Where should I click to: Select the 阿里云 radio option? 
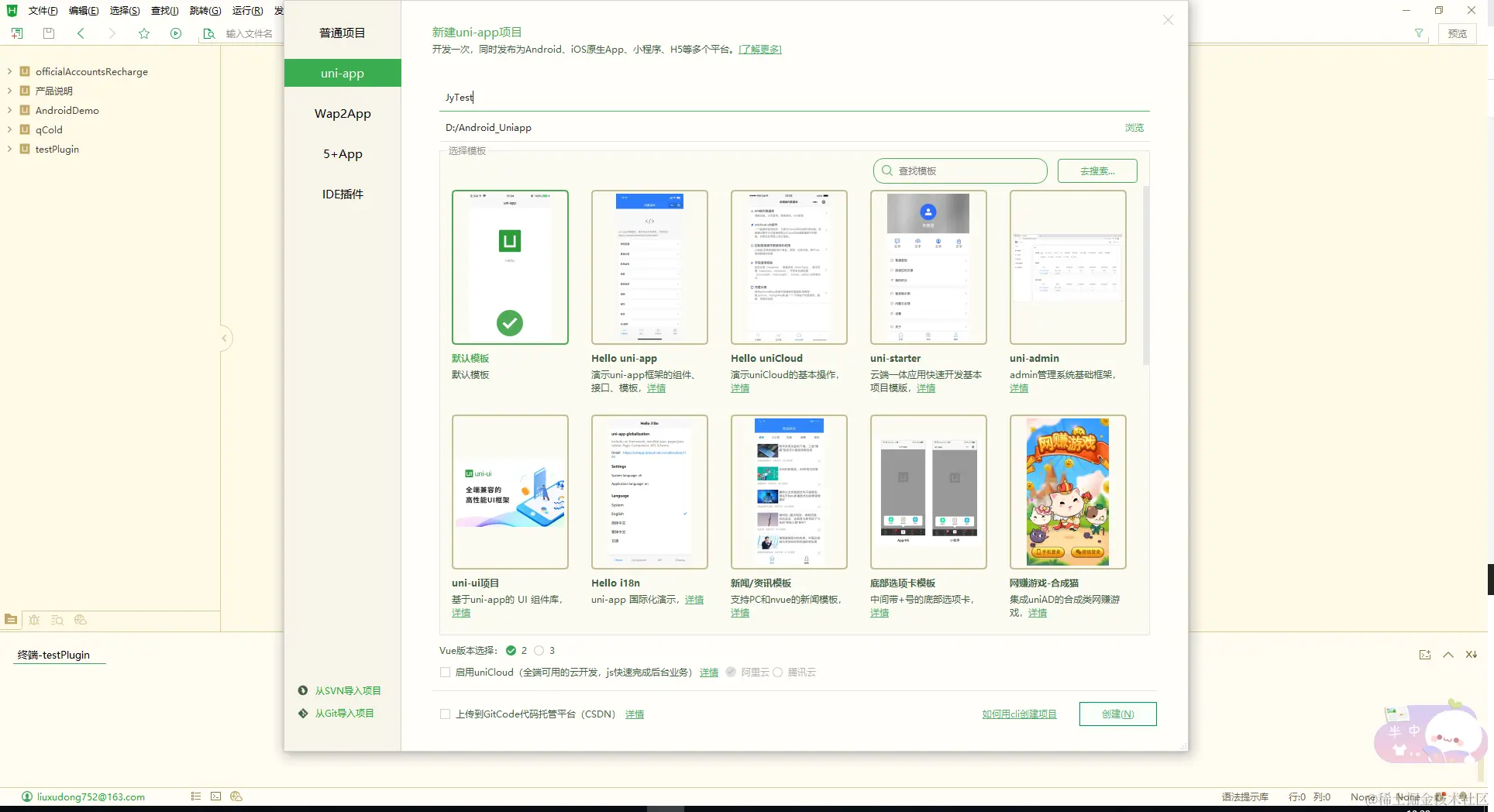[731, 672]
